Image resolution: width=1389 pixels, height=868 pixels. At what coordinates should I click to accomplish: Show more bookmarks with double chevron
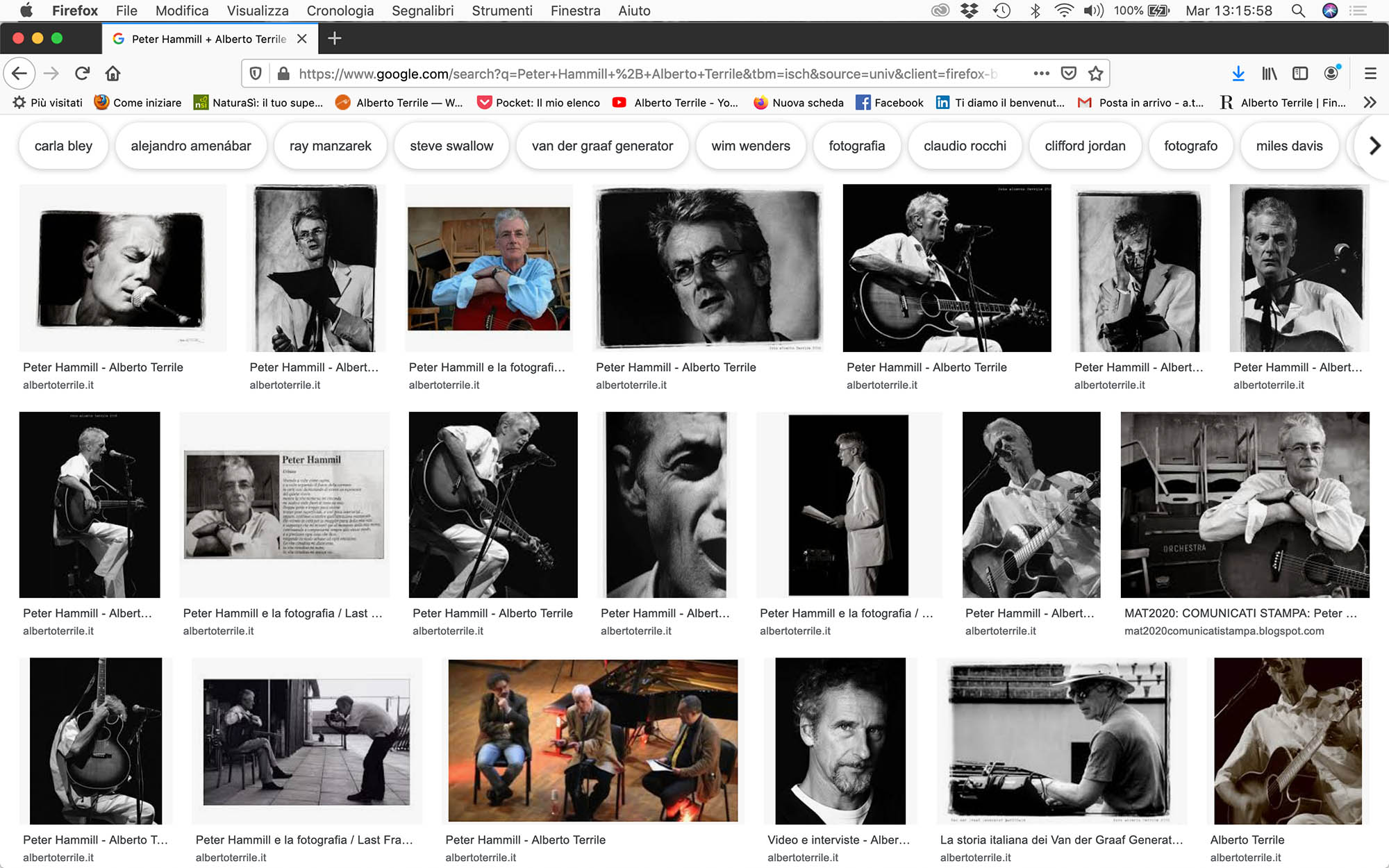point(1370,103)
